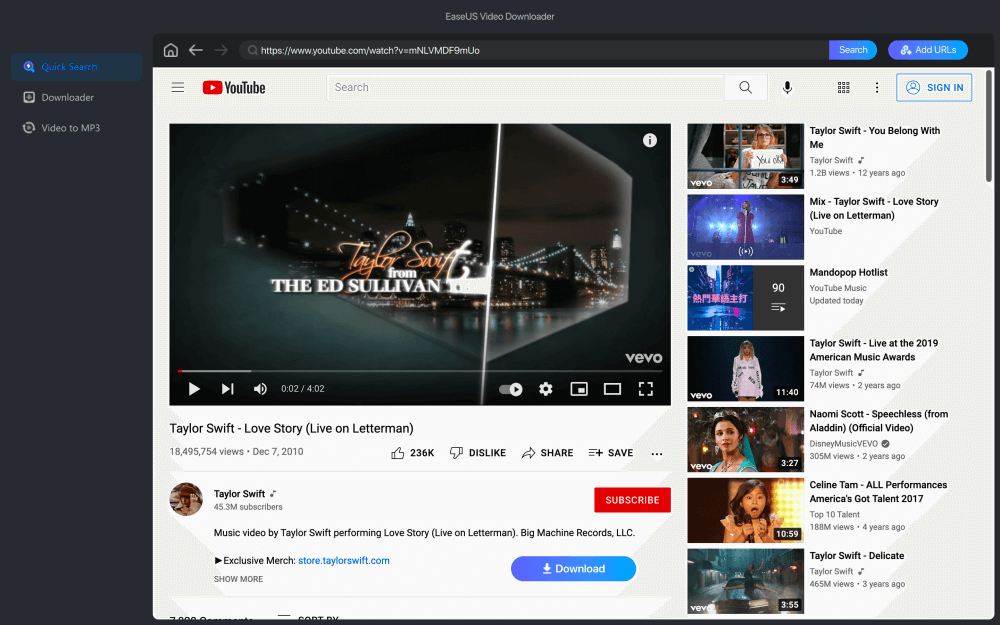This screenshot has height=625, width=1000.
Task: Enter fullscreen mode on the video
Action: click(x=646, y=389)
